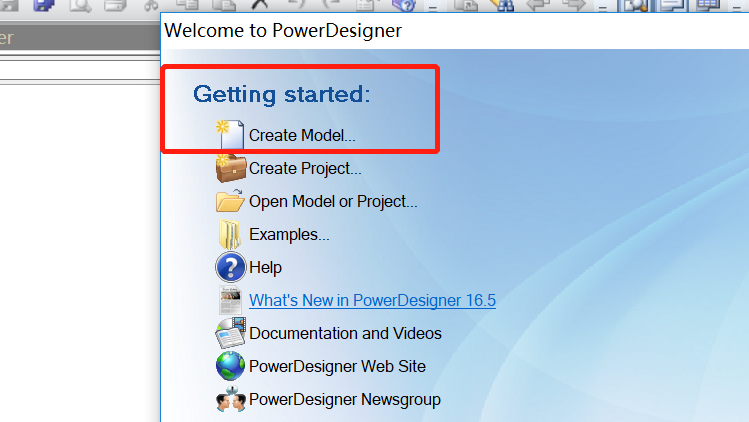The height and width of the screenshot is (422, 749).
Task: Open the PowerDesigner Newsgroup link
Action: tap(344, 399)
